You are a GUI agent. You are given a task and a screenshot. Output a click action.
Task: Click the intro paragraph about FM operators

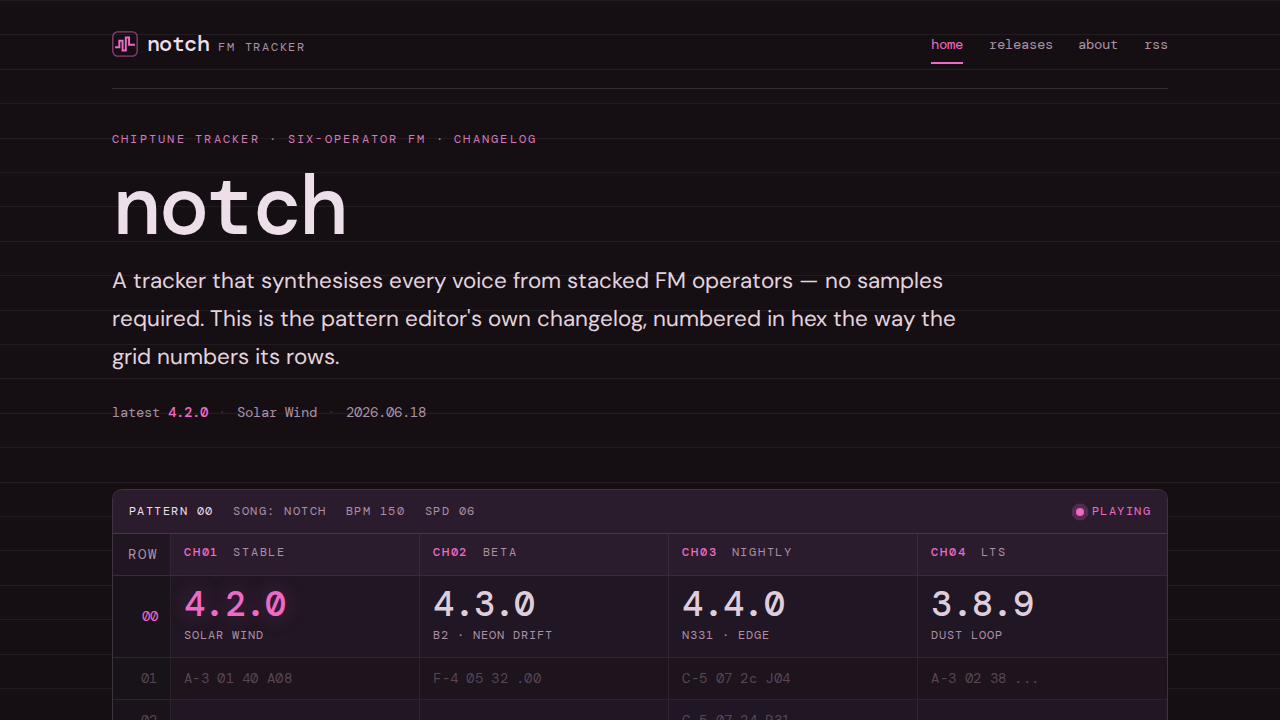coord(534,319)
